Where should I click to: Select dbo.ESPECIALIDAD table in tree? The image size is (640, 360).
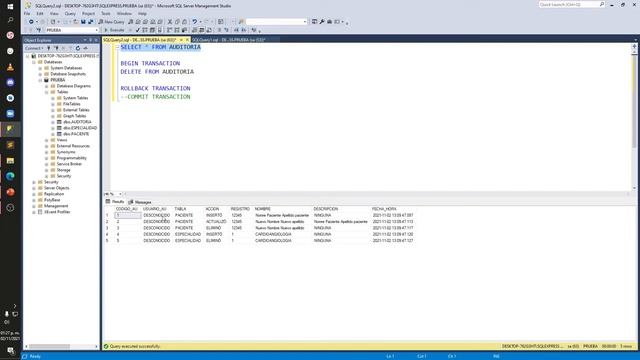coord(80,128)
